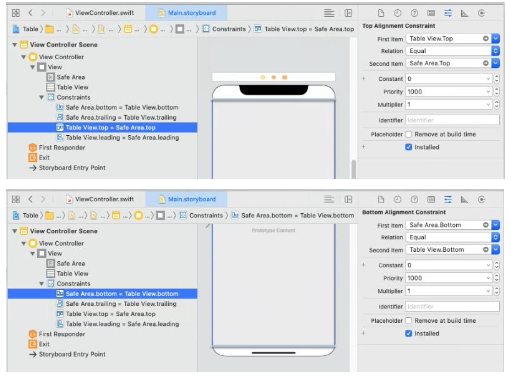Add variation plus beside Installed, Bottom Alignment Constraint inspector
This screenshot has height=377, width=511.
point(364,333)
